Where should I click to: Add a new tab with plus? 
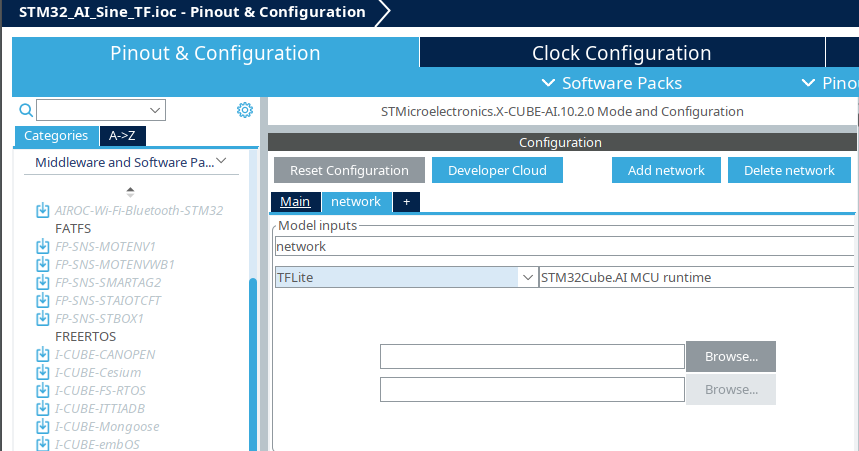(406, 202)
